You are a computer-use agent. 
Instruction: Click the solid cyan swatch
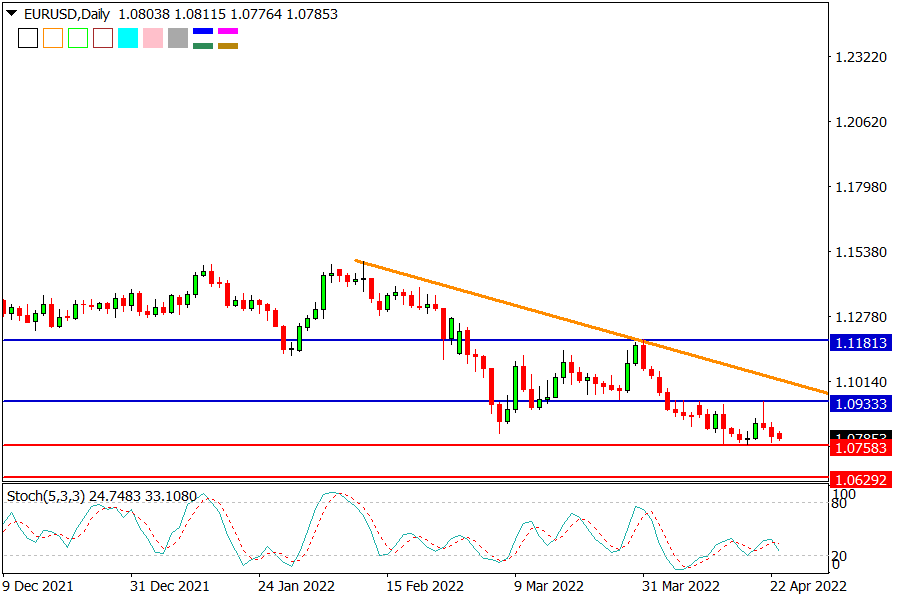[128, 38]
